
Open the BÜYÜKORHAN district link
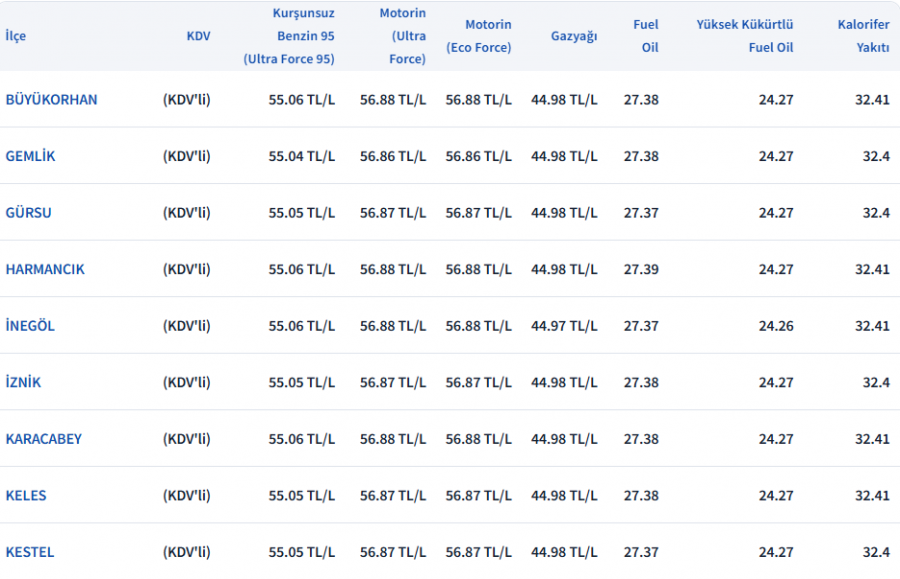(x=52, y=100)
